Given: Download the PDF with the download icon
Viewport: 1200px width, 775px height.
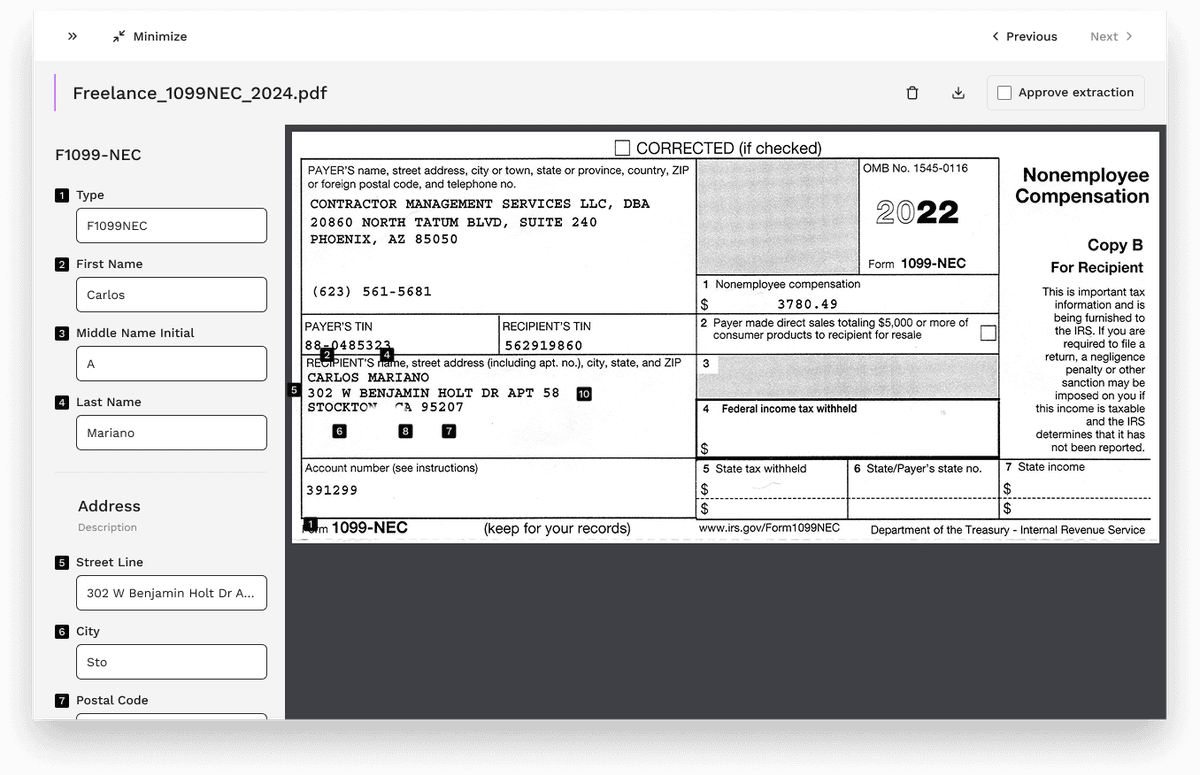Looking at the screenshot, I should point(958,93).
